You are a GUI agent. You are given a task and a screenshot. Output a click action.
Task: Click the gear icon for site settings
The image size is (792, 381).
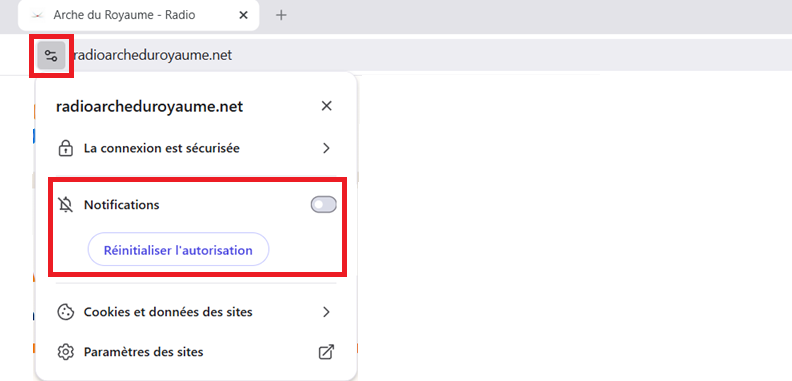[65, 352]
